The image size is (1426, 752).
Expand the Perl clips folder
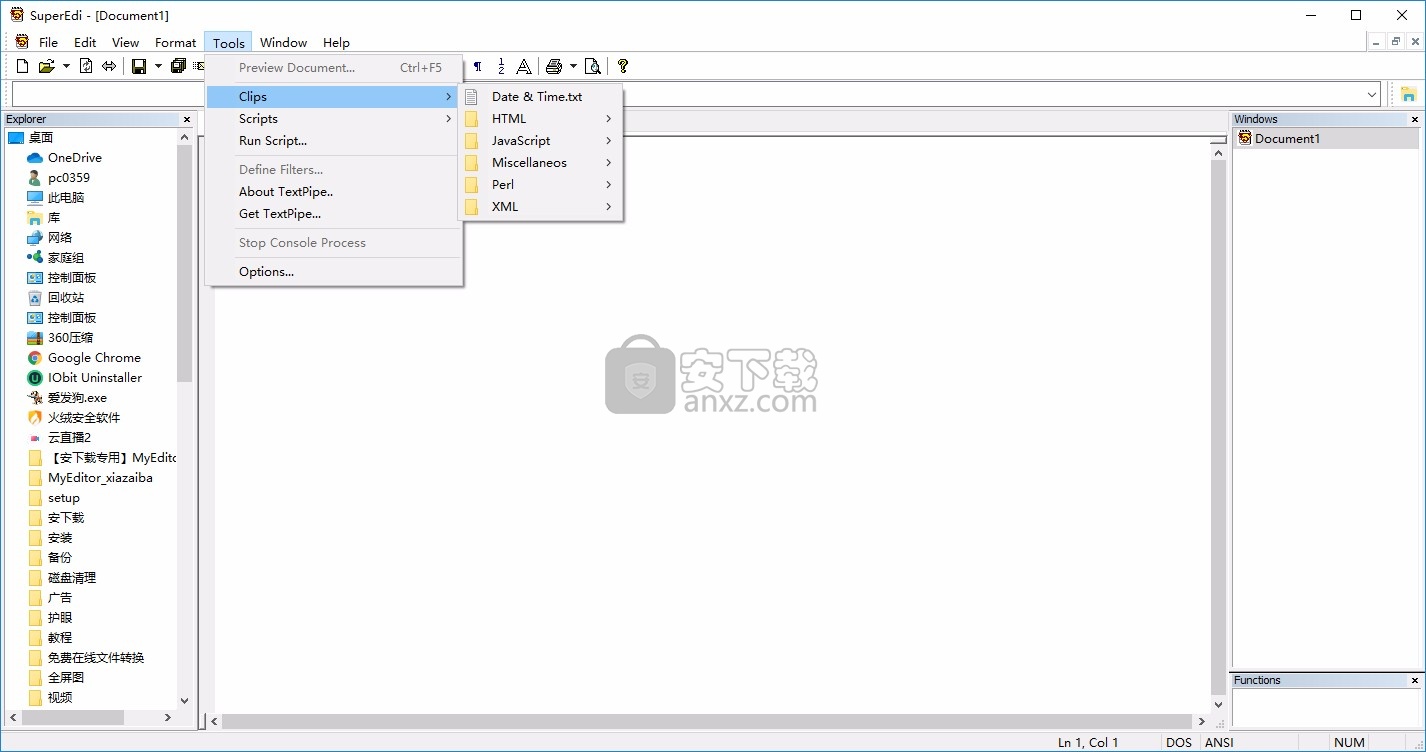click(x=540, y=184)
